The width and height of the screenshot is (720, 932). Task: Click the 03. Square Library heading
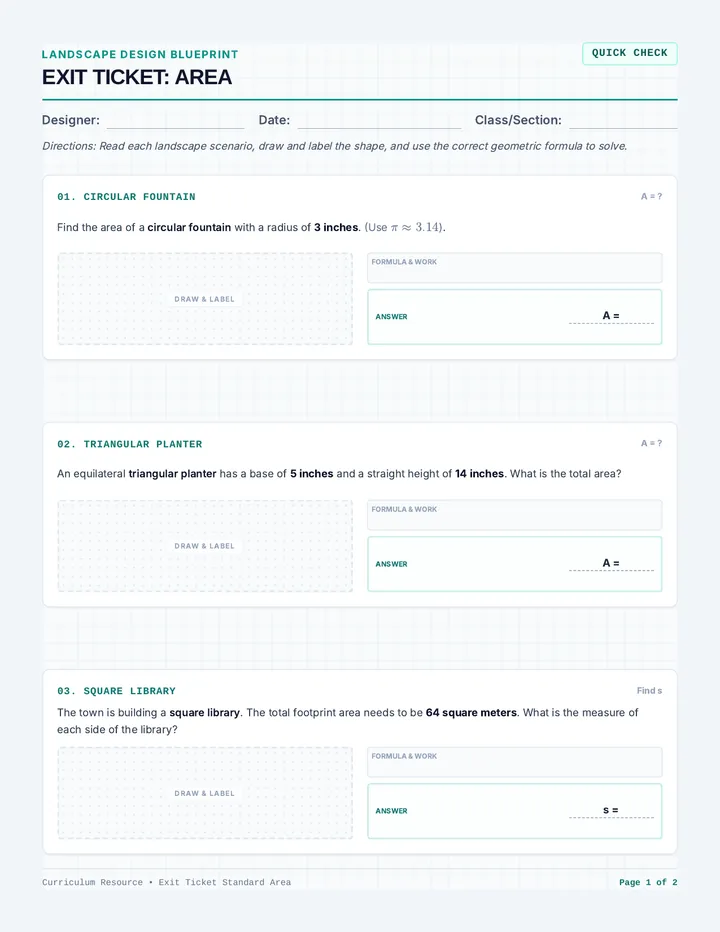point(117,691)
